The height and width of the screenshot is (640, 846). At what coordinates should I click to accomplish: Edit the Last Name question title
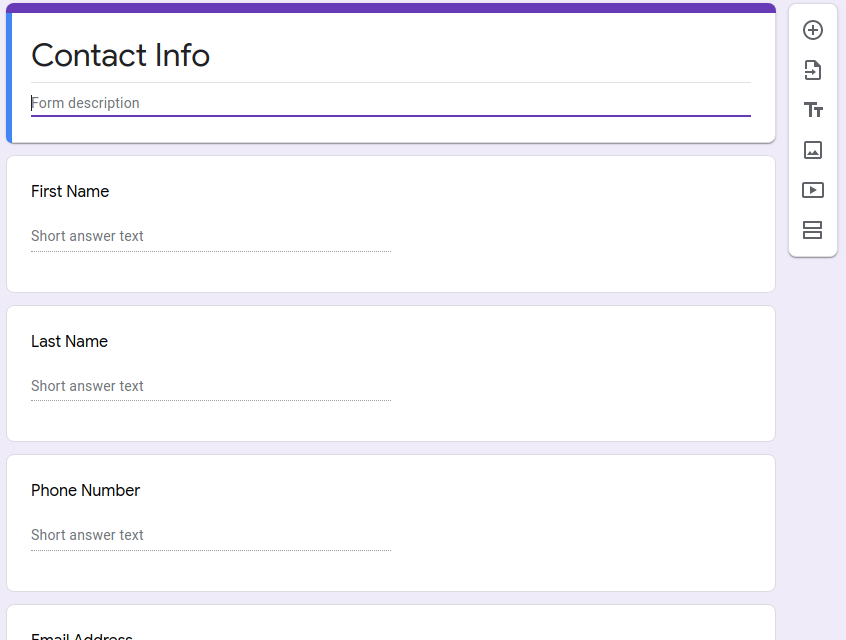click(69, 341)
